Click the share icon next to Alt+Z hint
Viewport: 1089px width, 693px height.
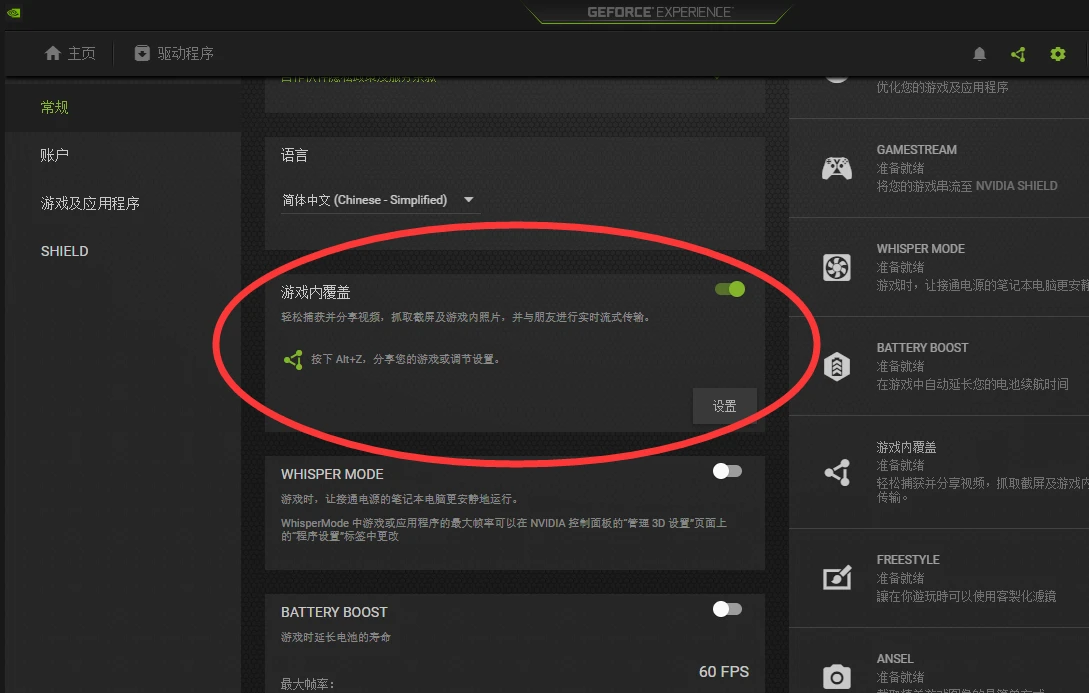(x=293, y=359)
